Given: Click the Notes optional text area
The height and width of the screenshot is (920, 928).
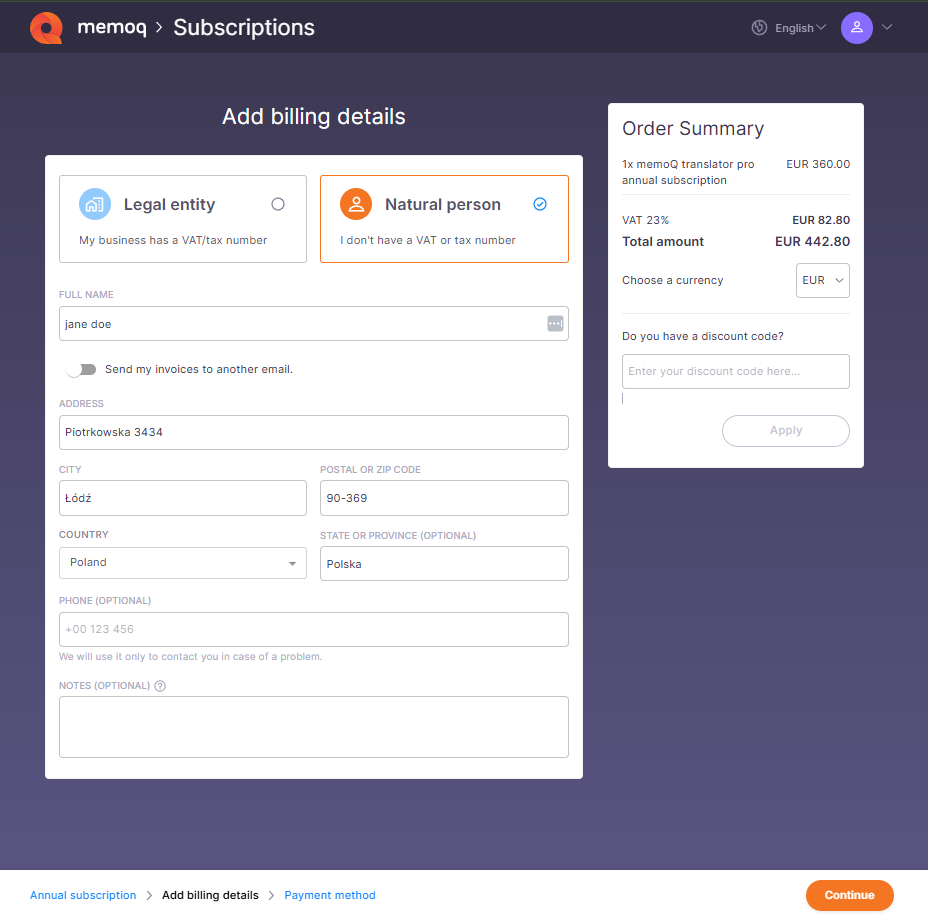Looking at the screenshot, I should coord(314,727).
